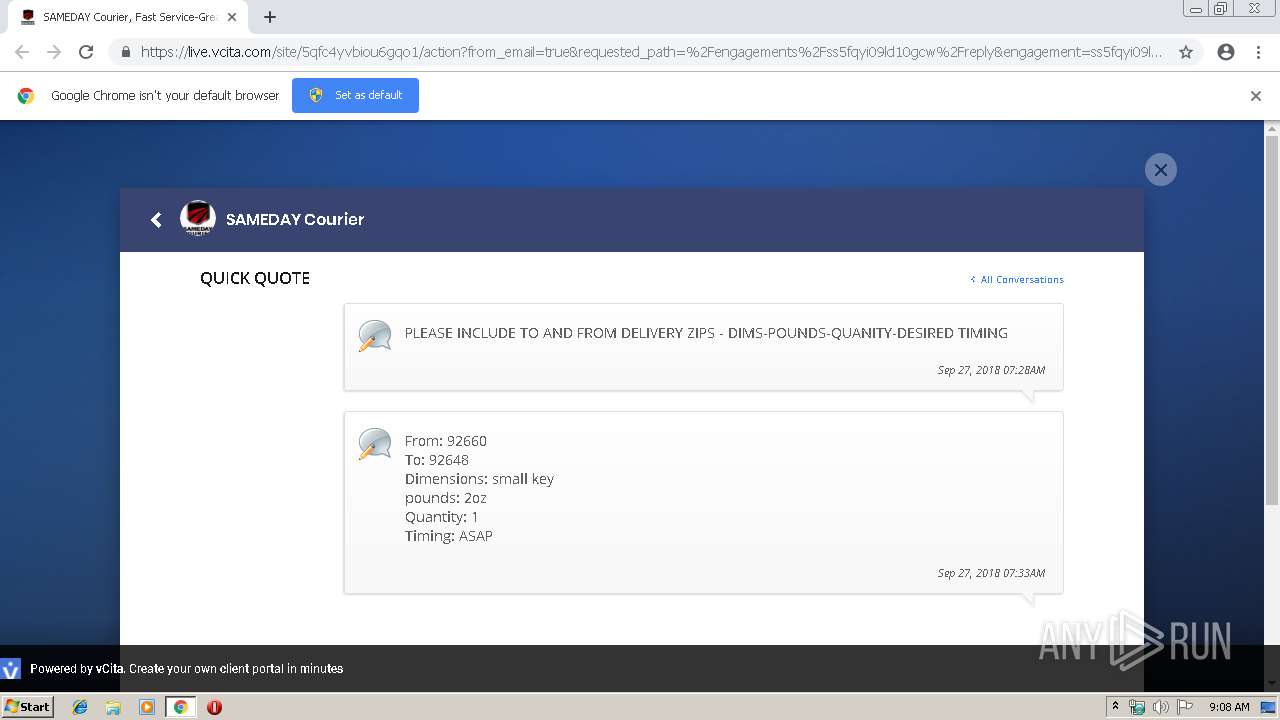1280x720 pixels.
Task: Click the chat icon in second message
Action: pyautogui.click(x=375, y=444)
